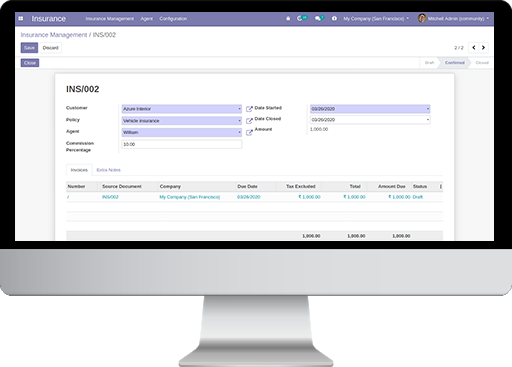The width and height of the screenshot is (512, 367).
Task: Sort by the Company column header
Action: 170,187
